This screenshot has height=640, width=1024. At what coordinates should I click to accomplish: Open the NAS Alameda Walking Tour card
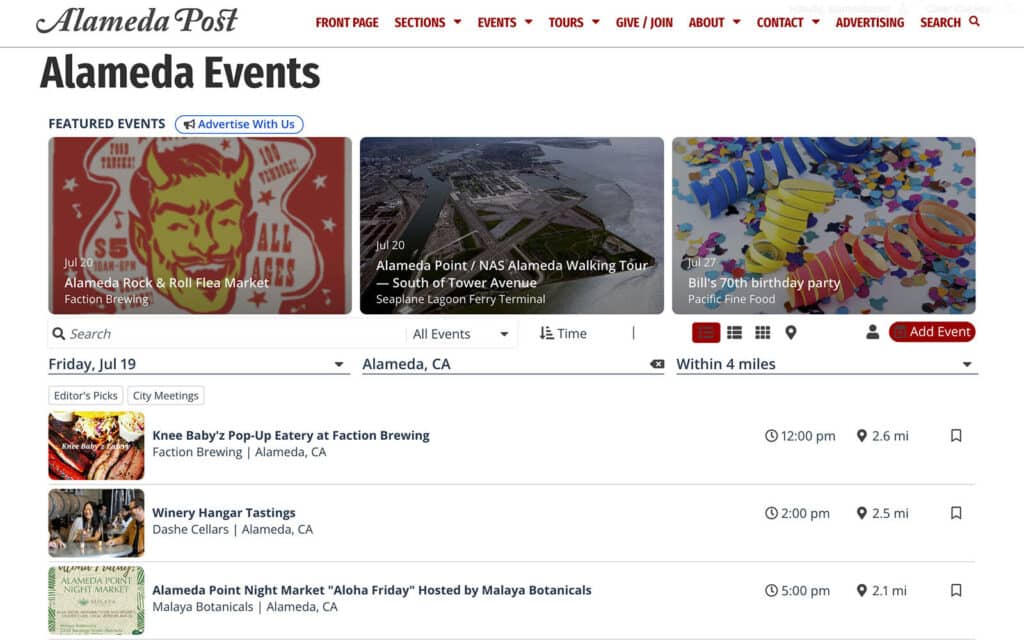(511, 225)
